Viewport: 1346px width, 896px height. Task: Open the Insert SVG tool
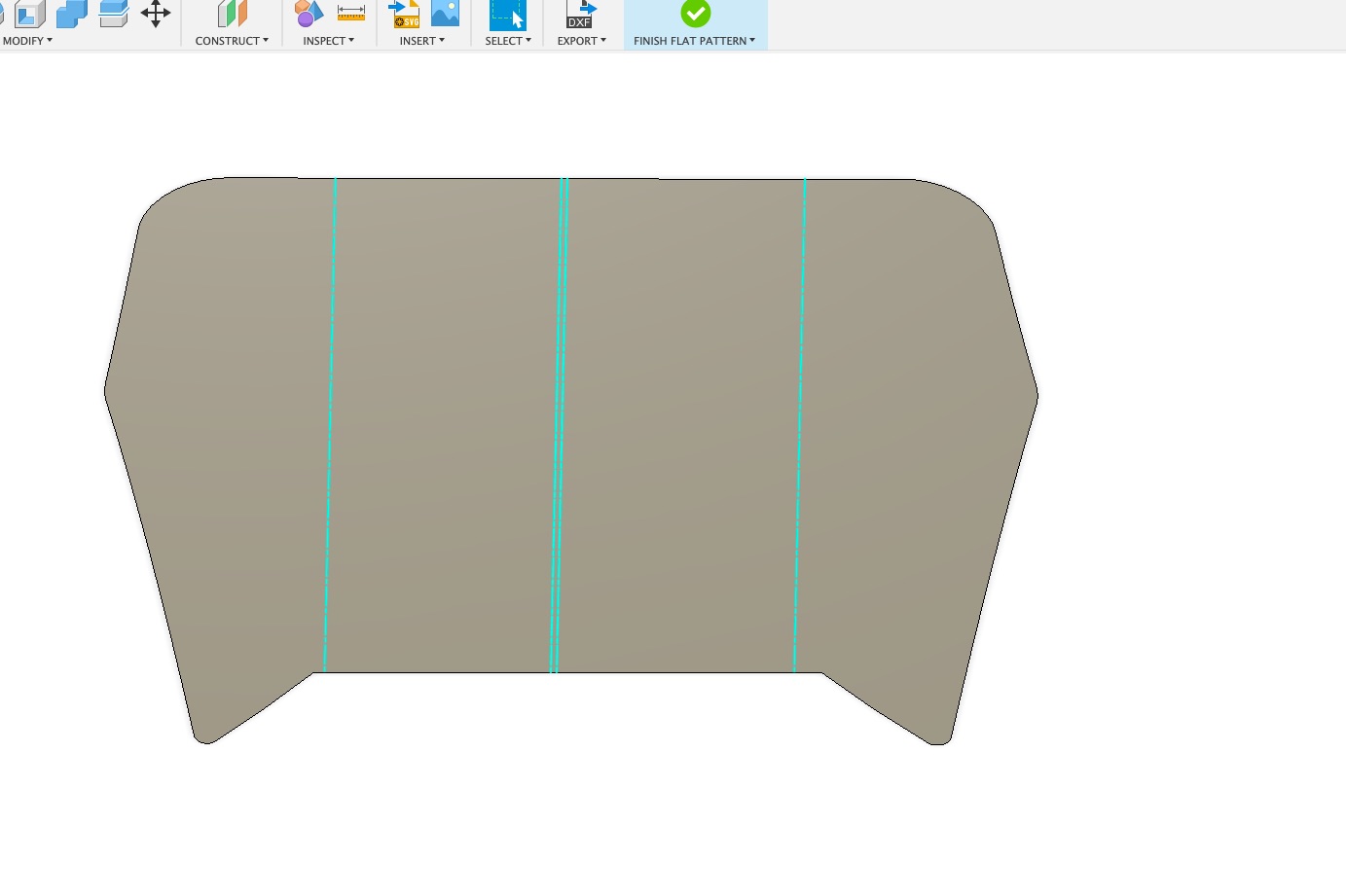point(404,14)
